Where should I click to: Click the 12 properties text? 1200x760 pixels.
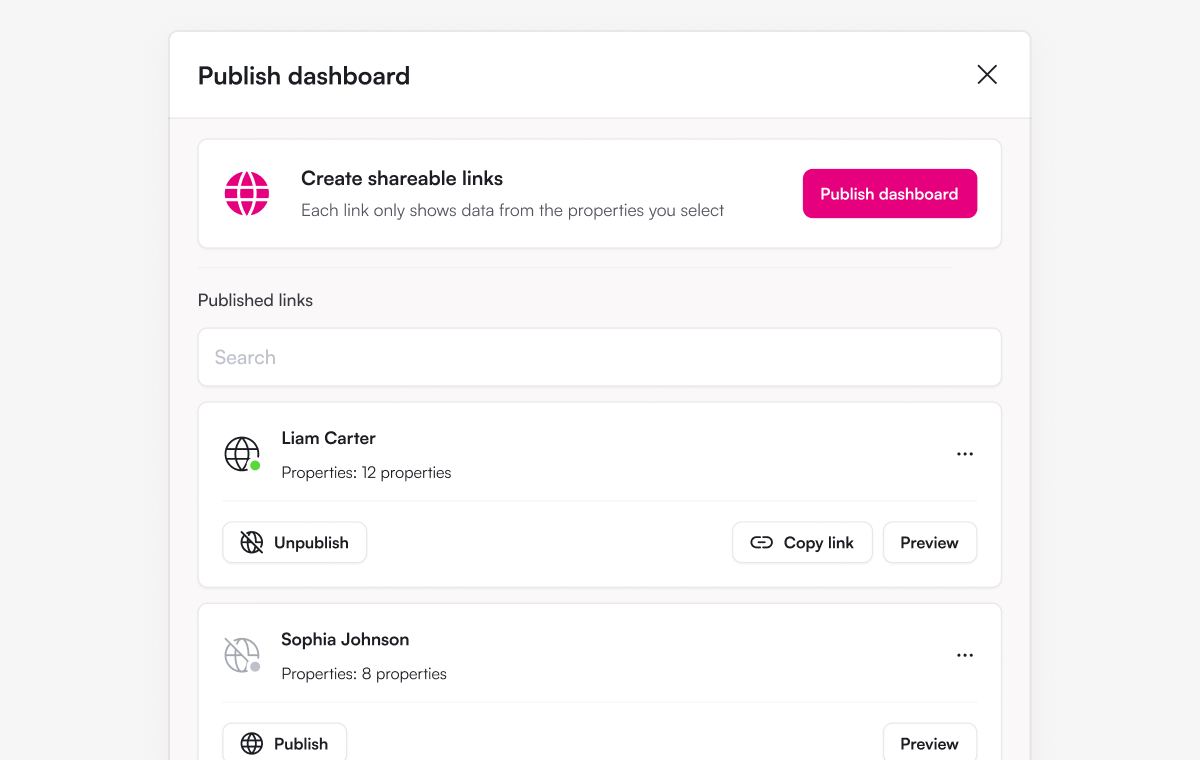pos(407,473)
